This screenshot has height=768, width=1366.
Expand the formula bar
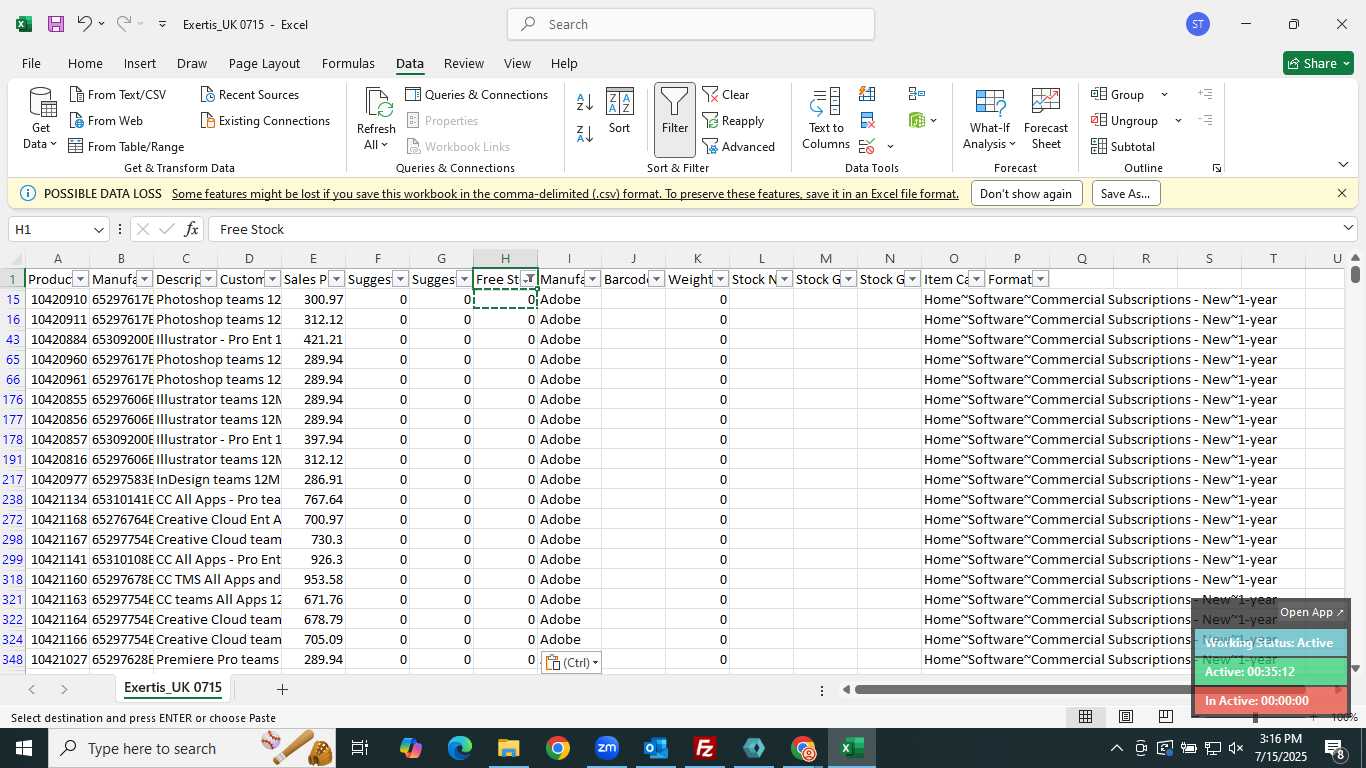[x=1348, y=229]
